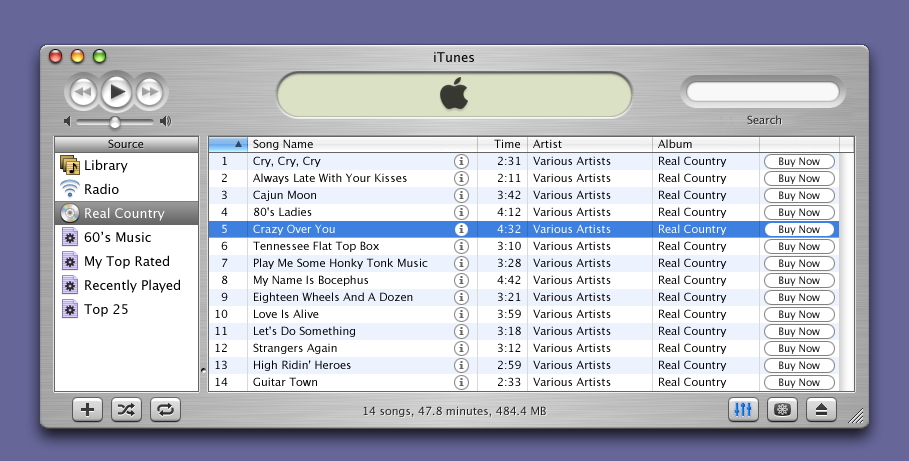The height and width of the screenshot is (461, 909).
Task: Click the Apple logo status display
Action: coord(454,95)
